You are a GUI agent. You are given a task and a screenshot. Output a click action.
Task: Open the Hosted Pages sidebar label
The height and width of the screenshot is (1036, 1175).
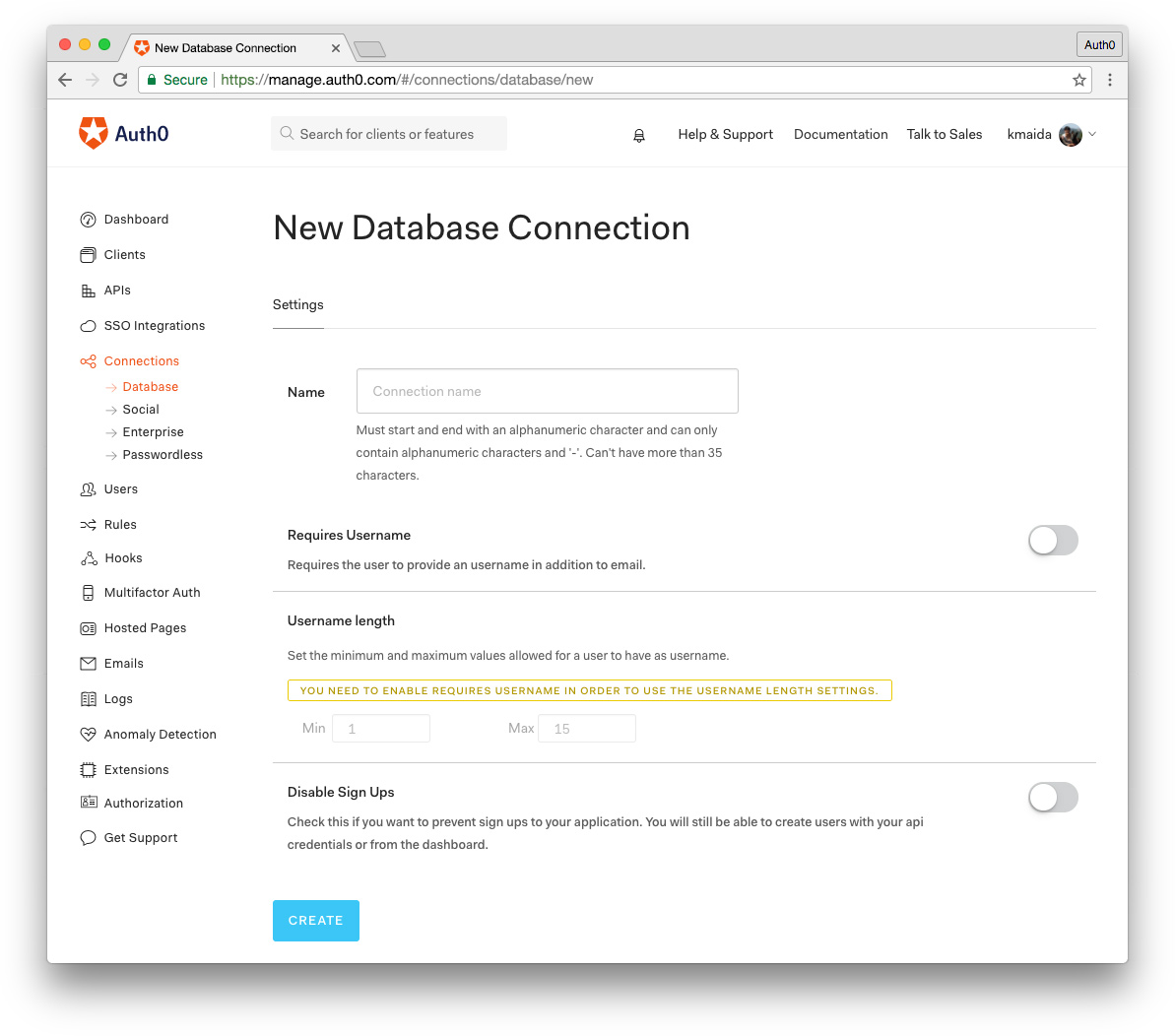coord(146,627)
